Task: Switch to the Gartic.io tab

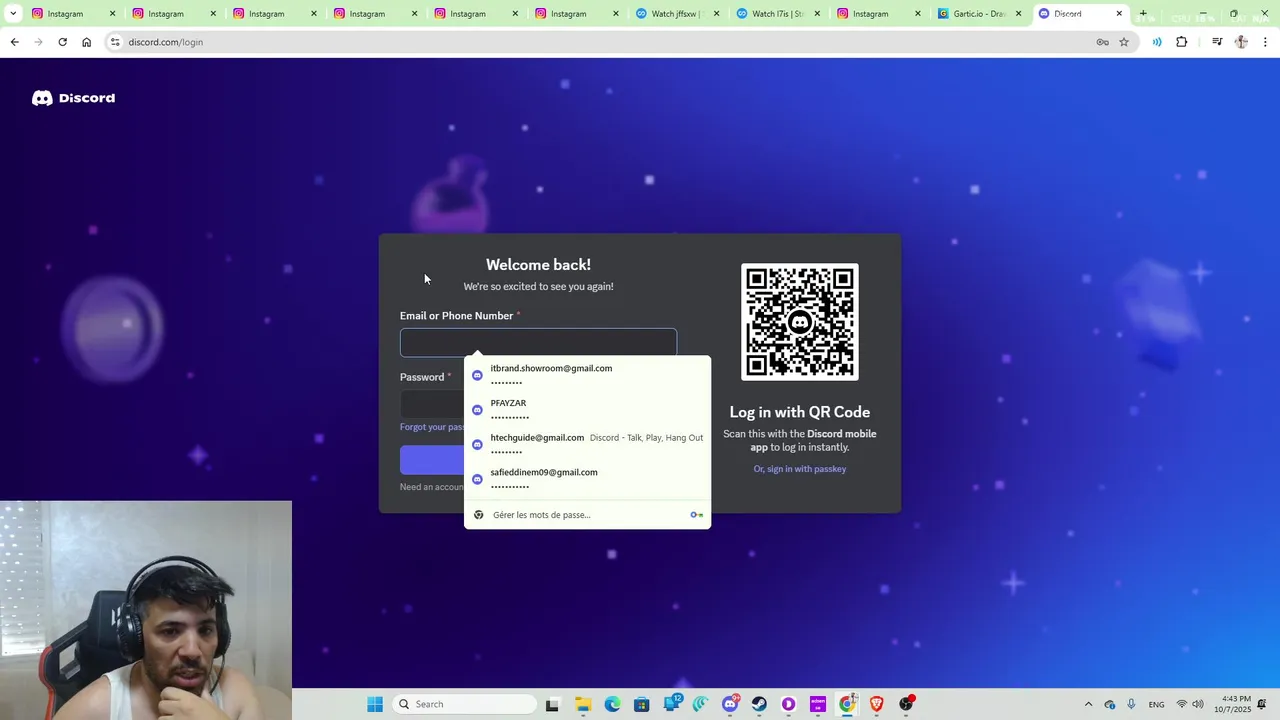Action: [x=978, y=14]
